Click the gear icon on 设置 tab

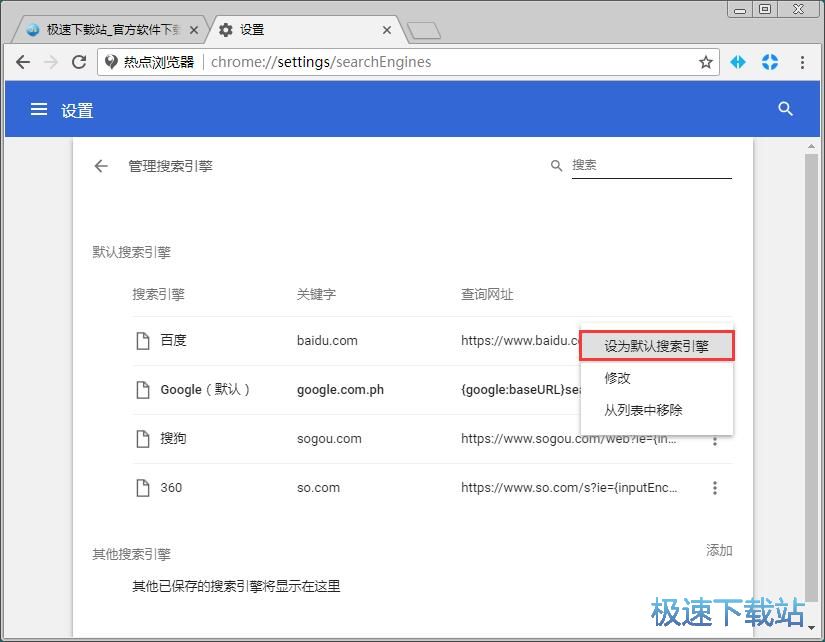[x=226, y=30]
